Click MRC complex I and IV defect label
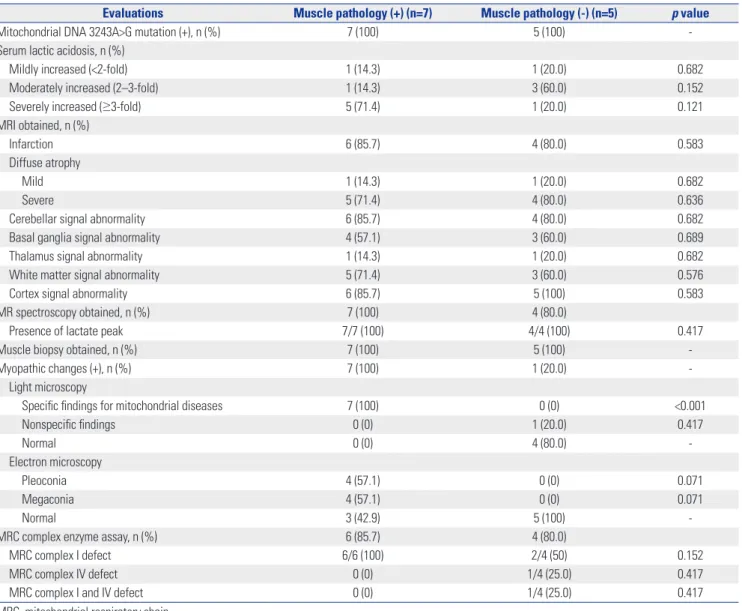742x611 pixels. pyautogui.click(x=76, y=593)
